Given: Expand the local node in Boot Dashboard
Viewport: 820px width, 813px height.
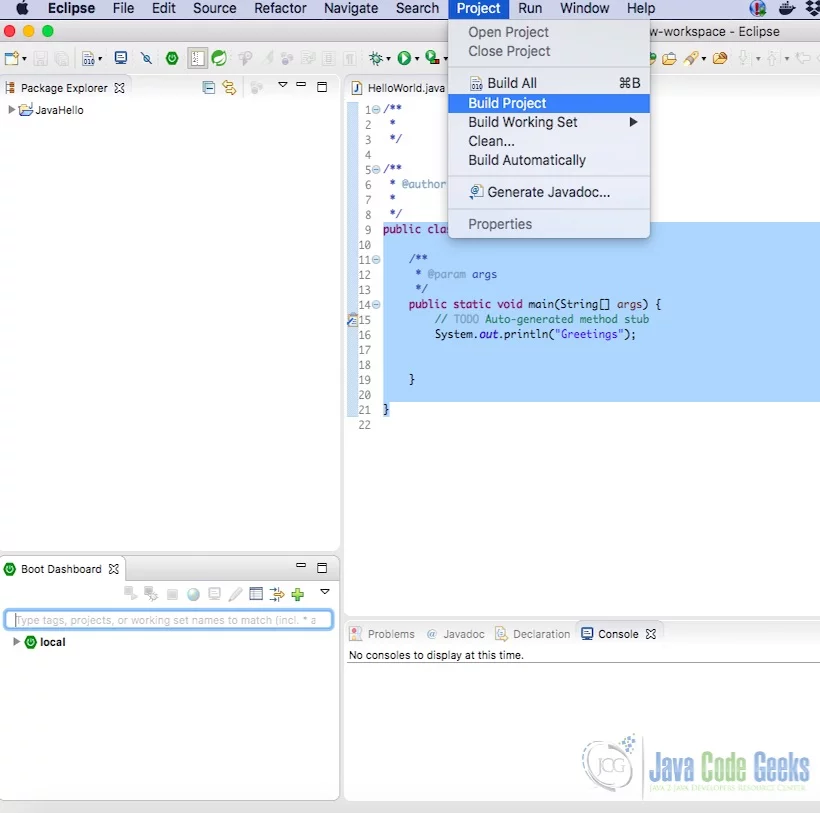Looking at the screenshot, I should click(16, 642).
